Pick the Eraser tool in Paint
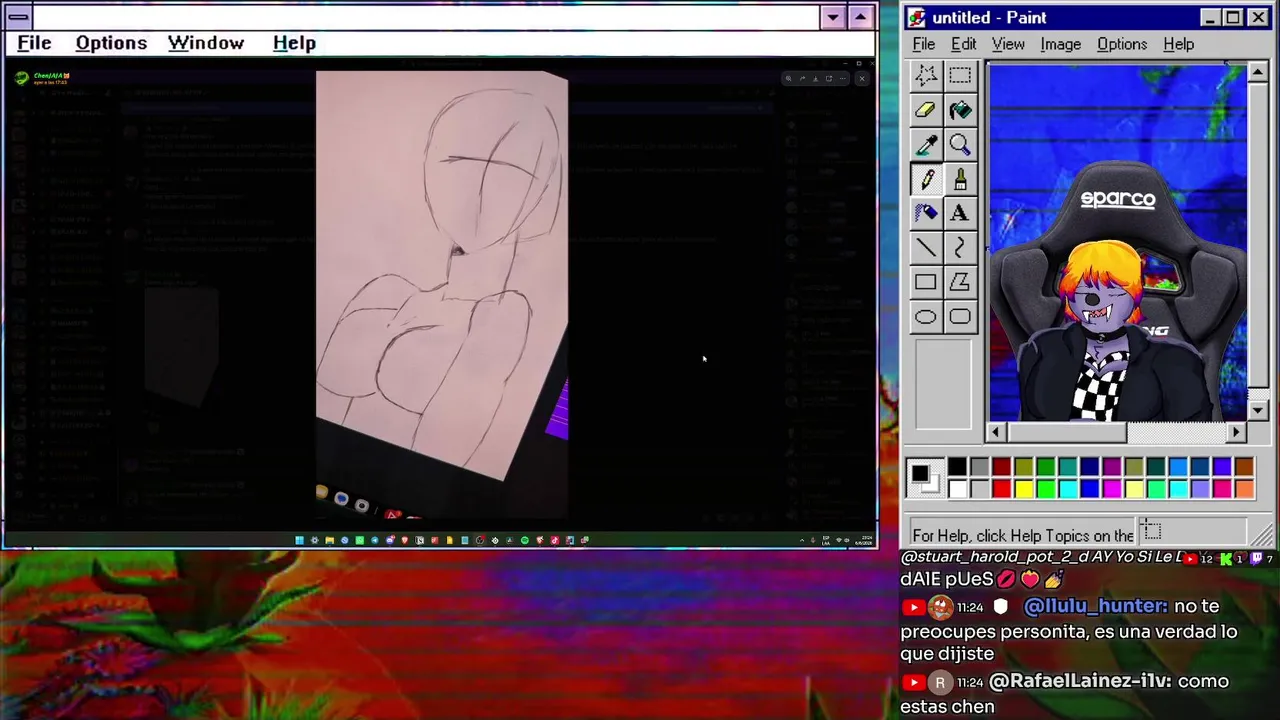1280x720 pixels. click(926, 111)
